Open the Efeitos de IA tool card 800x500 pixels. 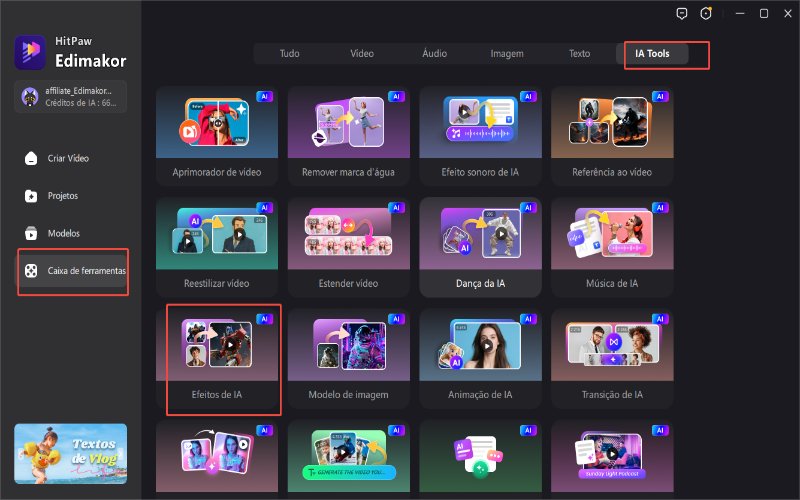pyautogui.click(x=215, y=359)
